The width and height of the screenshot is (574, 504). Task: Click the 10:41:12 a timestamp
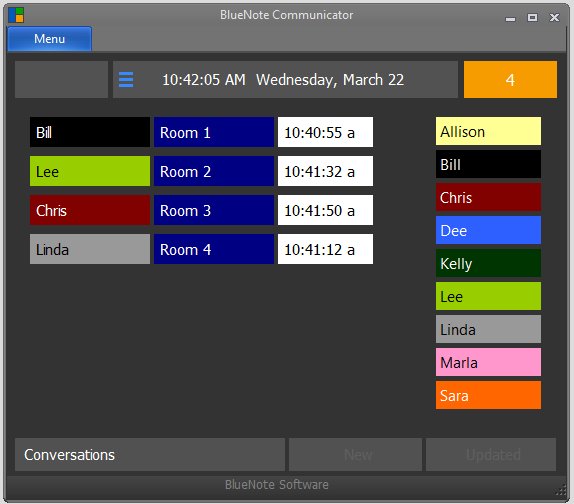click(x=325, y=249)
